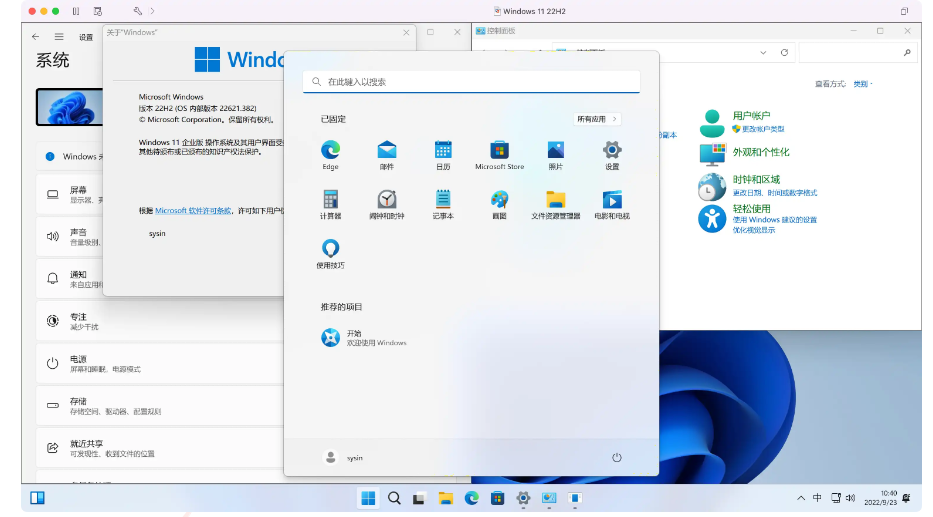Open Ease of Access (轻松使用)
The image size is (933, 517).
coord(751,208)
